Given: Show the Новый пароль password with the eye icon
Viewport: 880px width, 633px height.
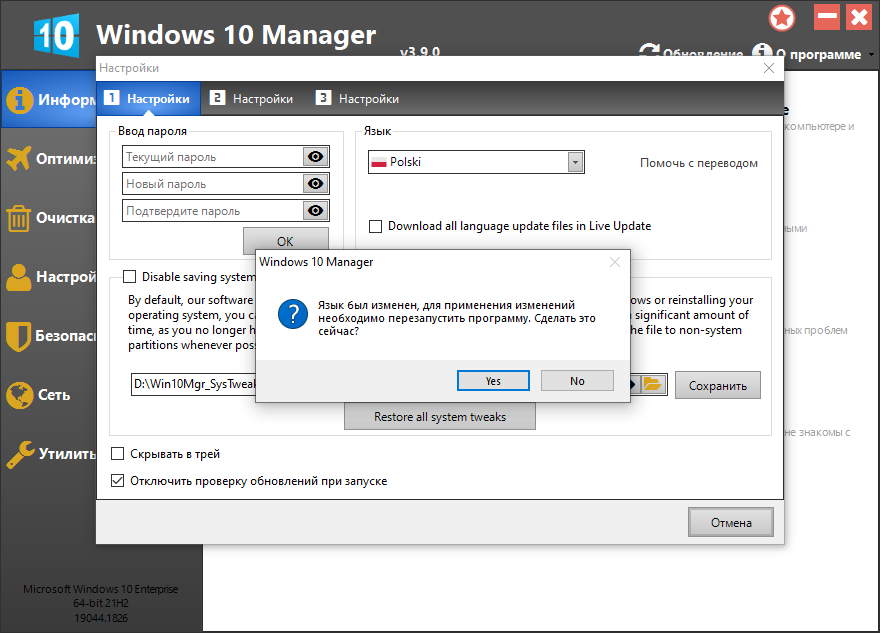Looking at the screenshot, I should (x=315, y=184).
